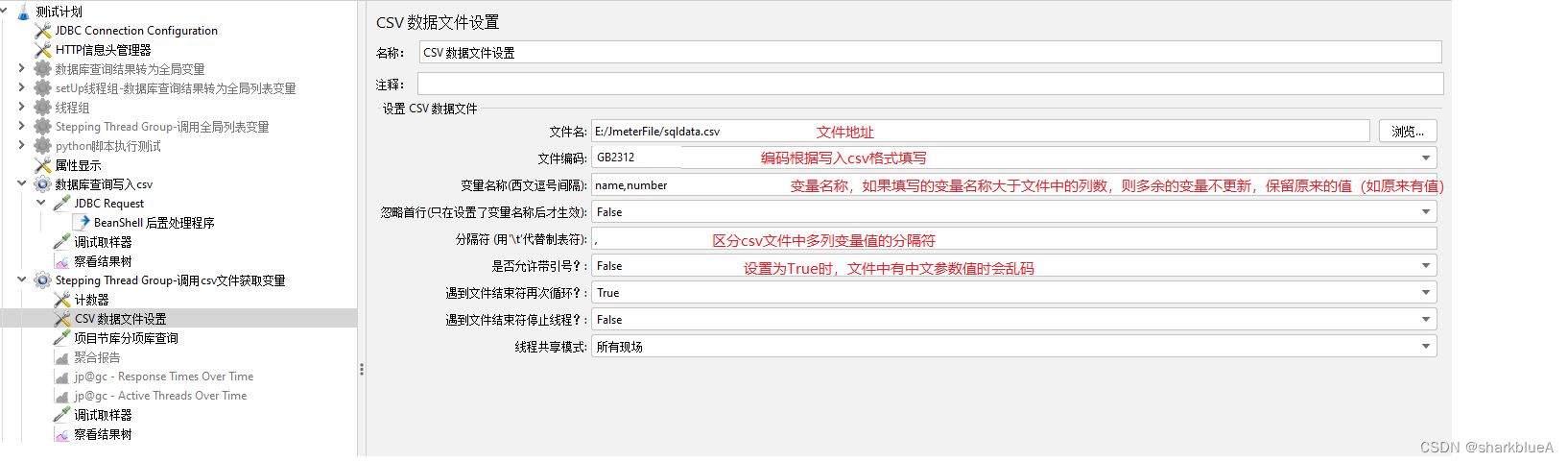Collapse the JDBC Request node
1568x462 pixels.
click(41, 204)
